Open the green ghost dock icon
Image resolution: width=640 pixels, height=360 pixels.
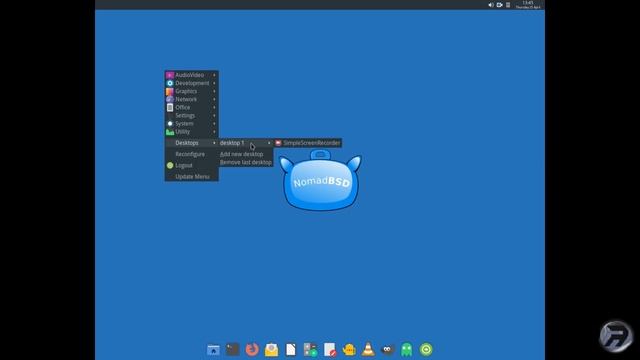[407, 349]
